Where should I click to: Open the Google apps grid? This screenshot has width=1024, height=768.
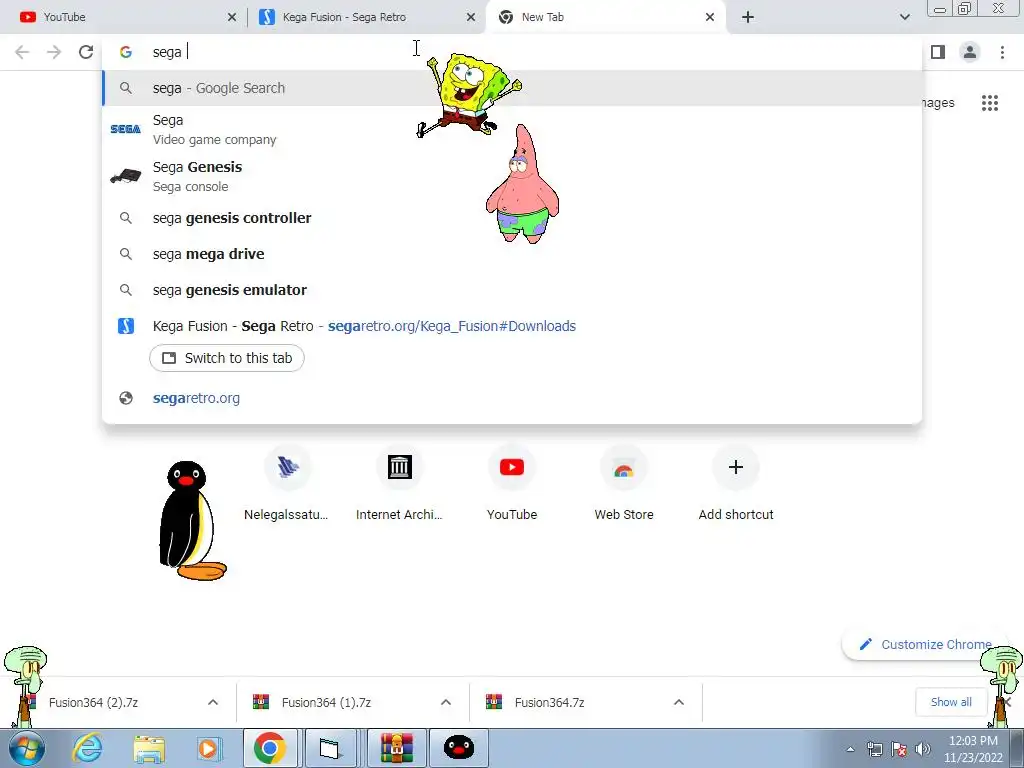(990, 103)
